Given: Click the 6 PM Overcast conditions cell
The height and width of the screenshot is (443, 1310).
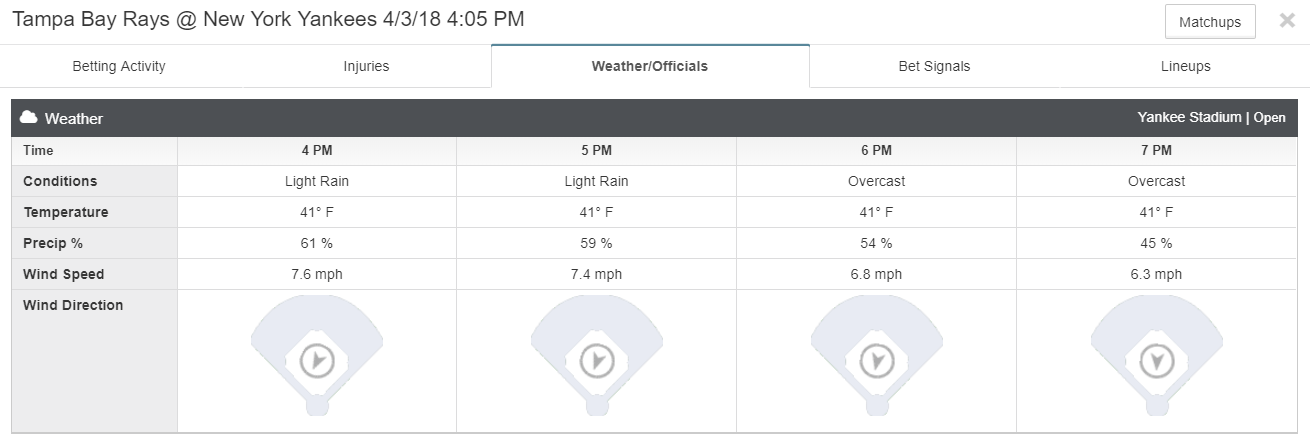Looking at the screenshot, I should click(x=876, y=181).
